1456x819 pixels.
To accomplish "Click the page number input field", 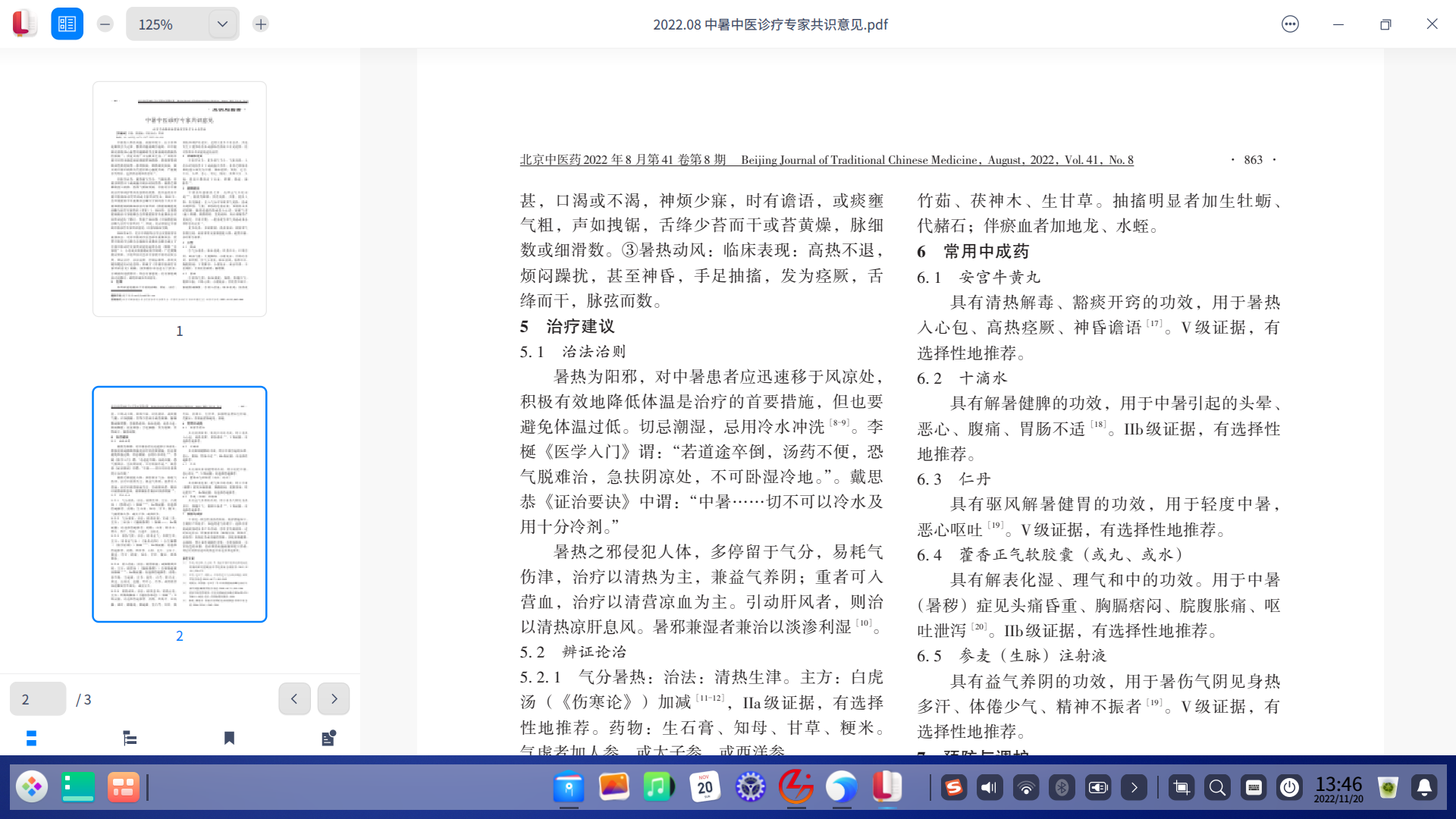I will (37, 698).
